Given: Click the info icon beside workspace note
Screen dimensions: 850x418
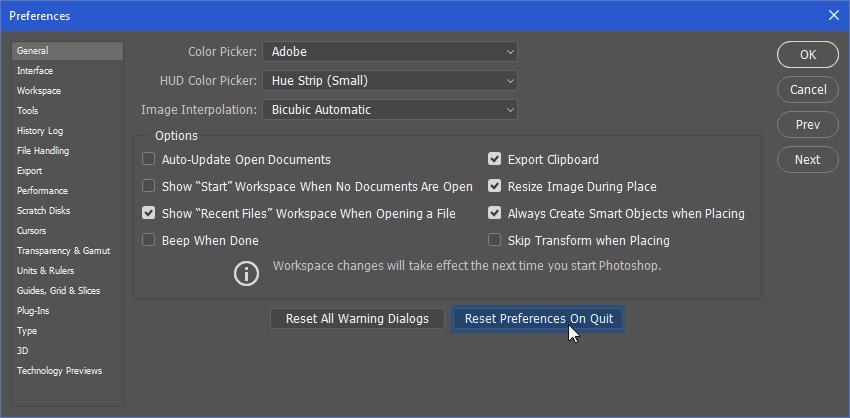Looking at the screenshot, I should [x=246, y=274].
